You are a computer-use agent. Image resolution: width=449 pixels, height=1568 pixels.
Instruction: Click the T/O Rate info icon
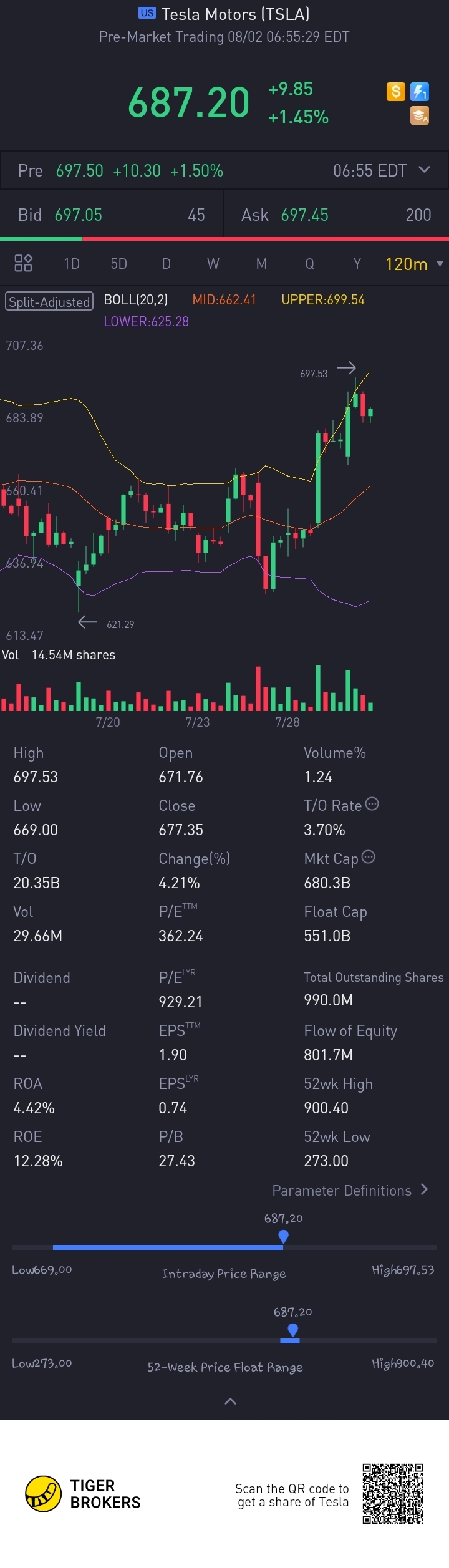[x=372, y=804]
